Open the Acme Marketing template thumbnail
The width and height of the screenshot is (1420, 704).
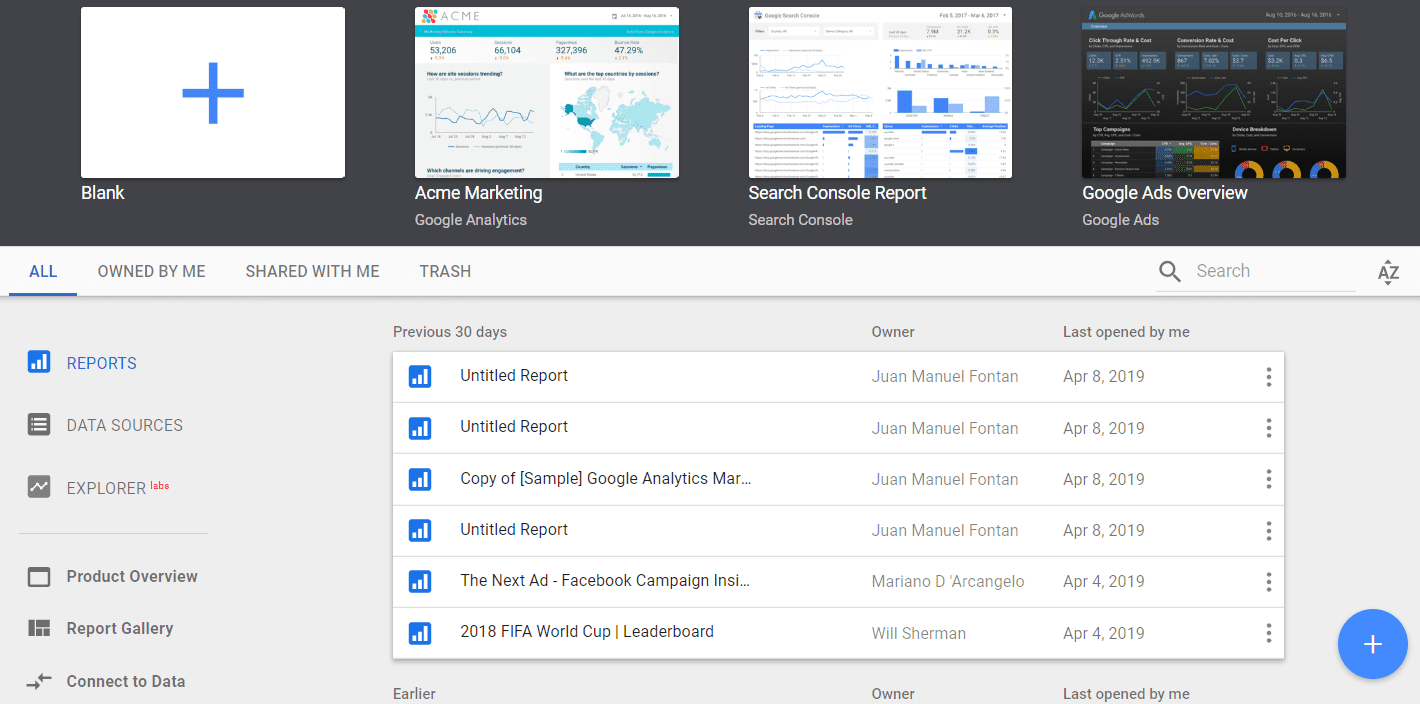547,93
